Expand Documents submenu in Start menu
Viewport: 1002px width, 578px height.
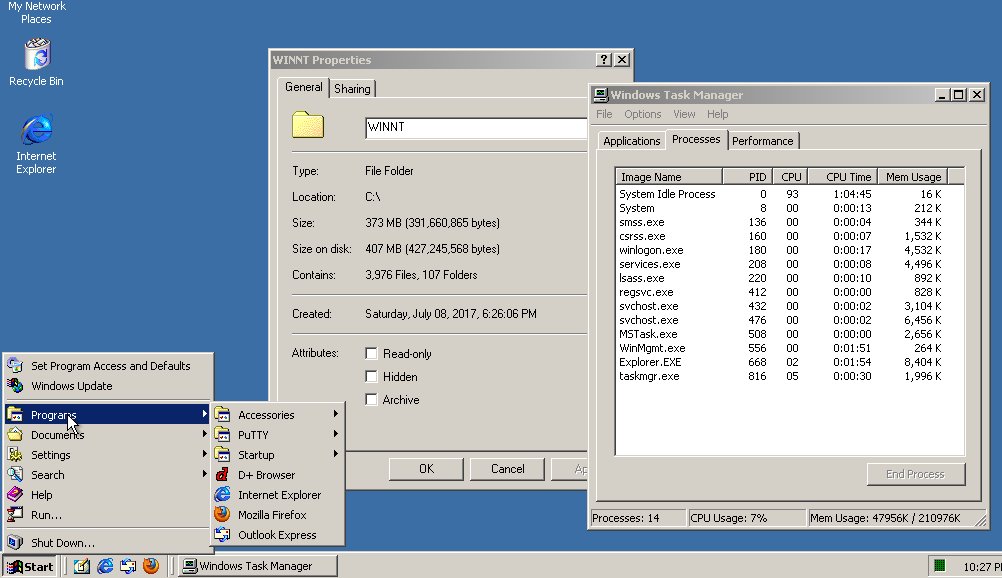point(107,435)
